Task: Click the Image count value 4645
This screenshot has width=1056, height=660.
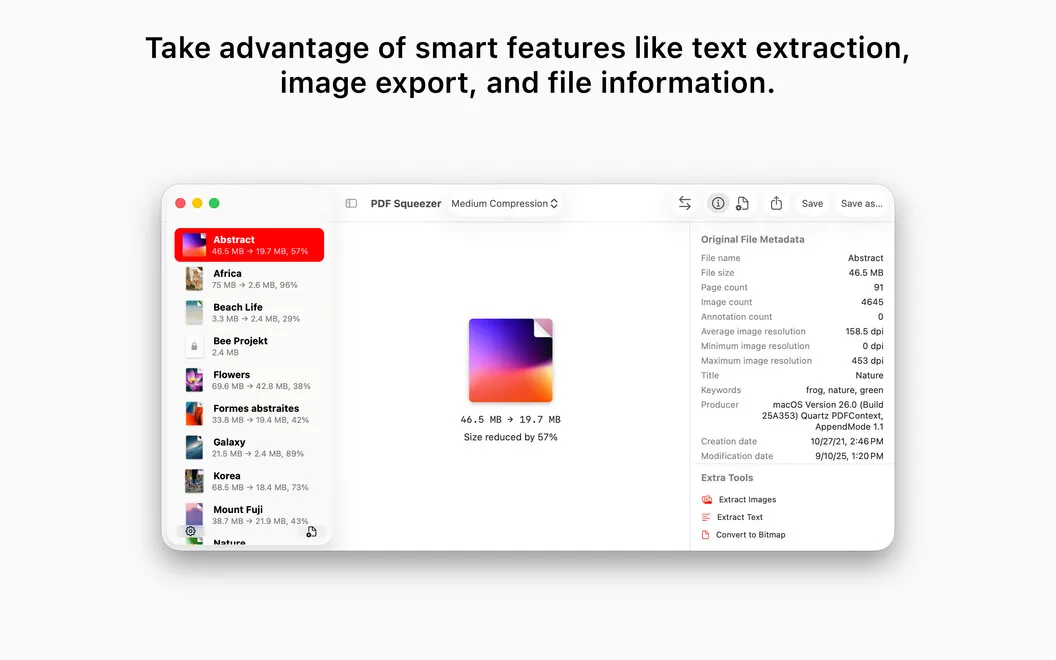Action: (x=872, y=302)
